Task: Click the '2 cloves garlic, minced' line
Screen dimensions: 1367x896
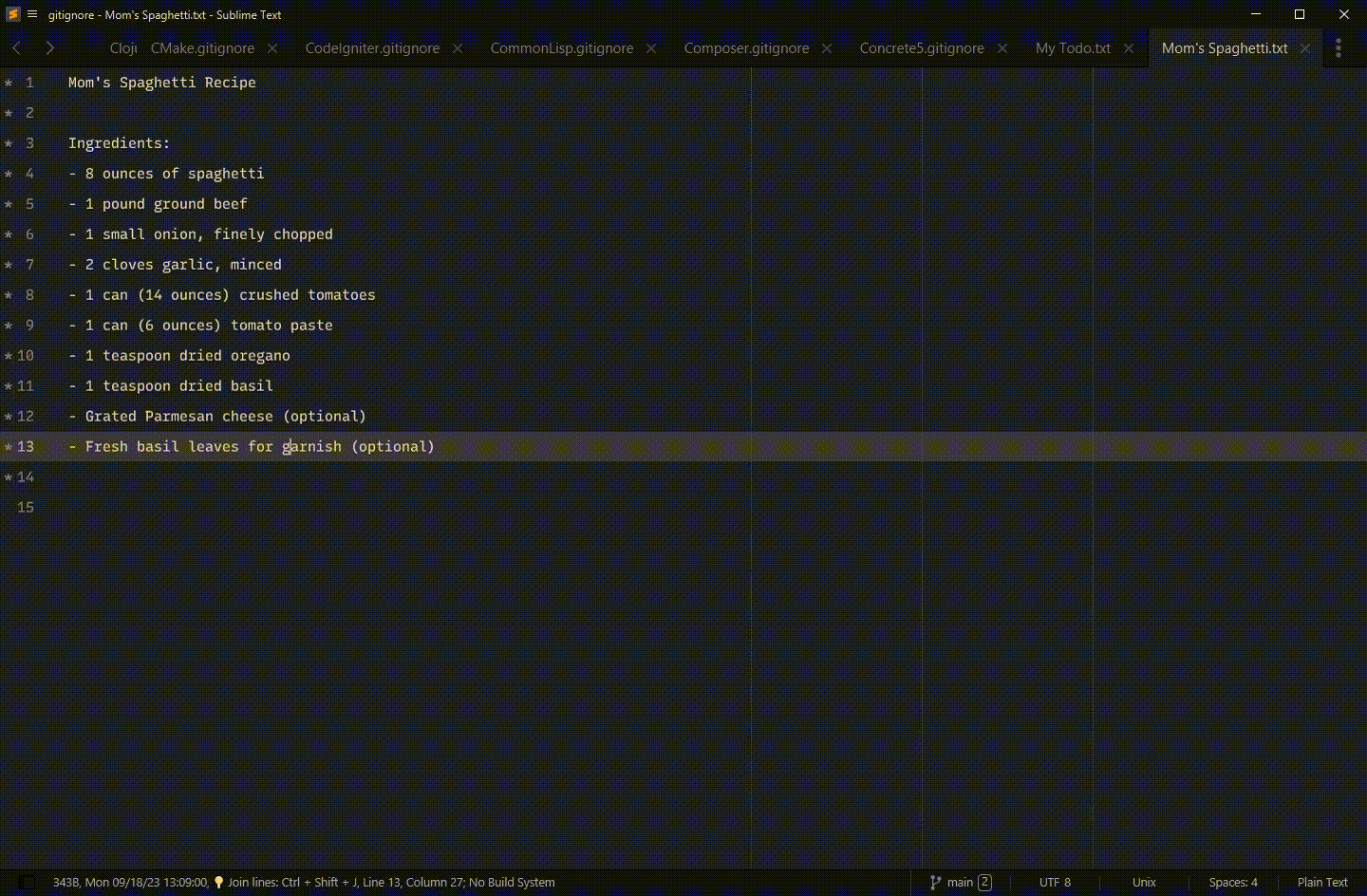Action: pyautogui.click(x=175, y=265)
